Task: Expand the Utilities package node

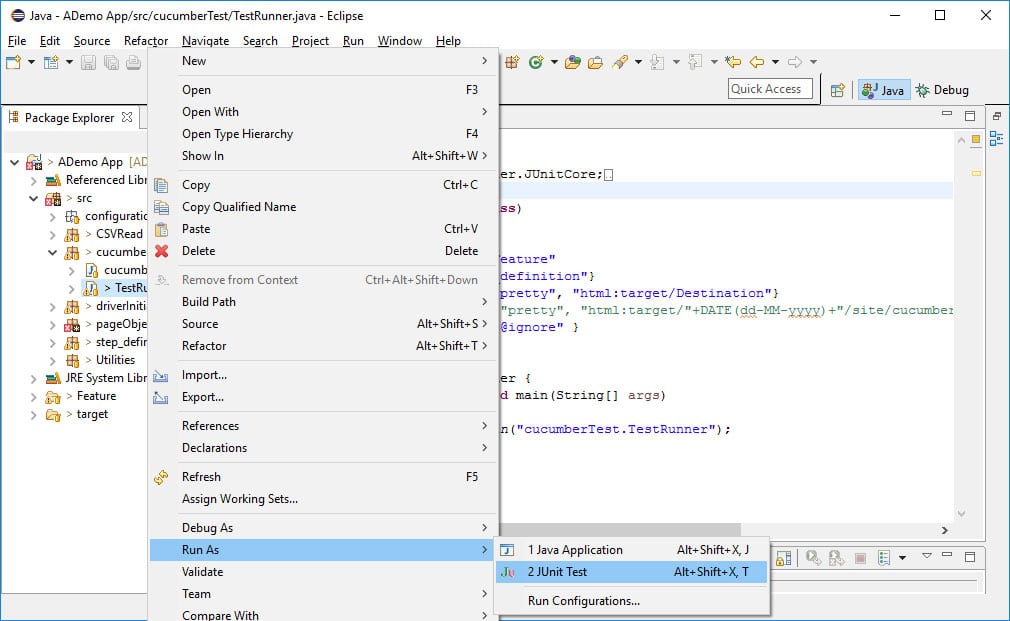Action: click(x=53, y=361)
